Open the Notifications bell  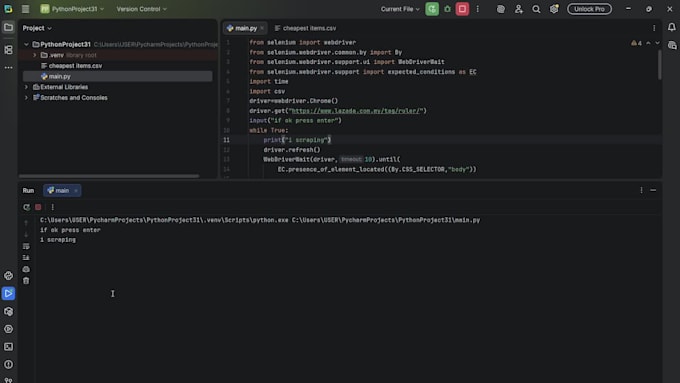tap(671, 27)
